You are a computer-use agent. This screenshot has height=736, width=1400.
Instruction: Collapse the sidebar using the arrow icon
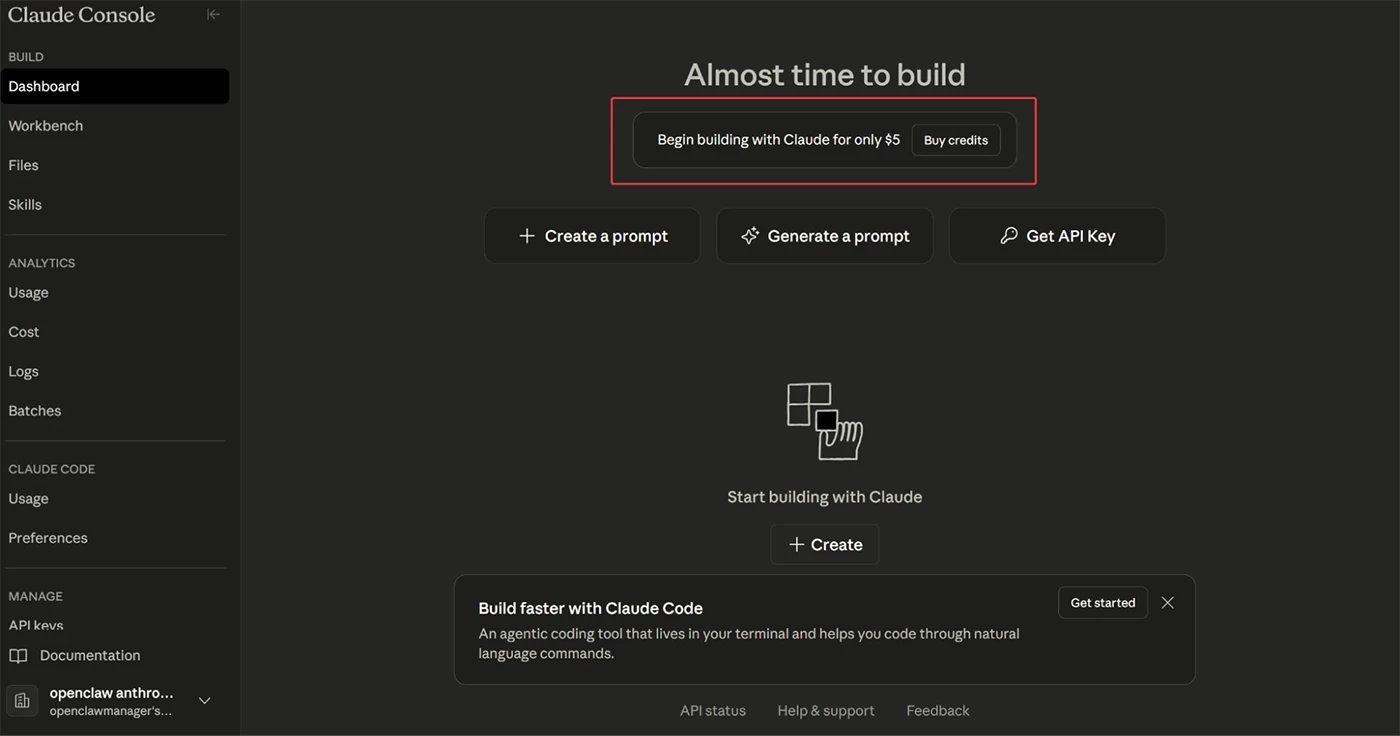pos(213,15)
